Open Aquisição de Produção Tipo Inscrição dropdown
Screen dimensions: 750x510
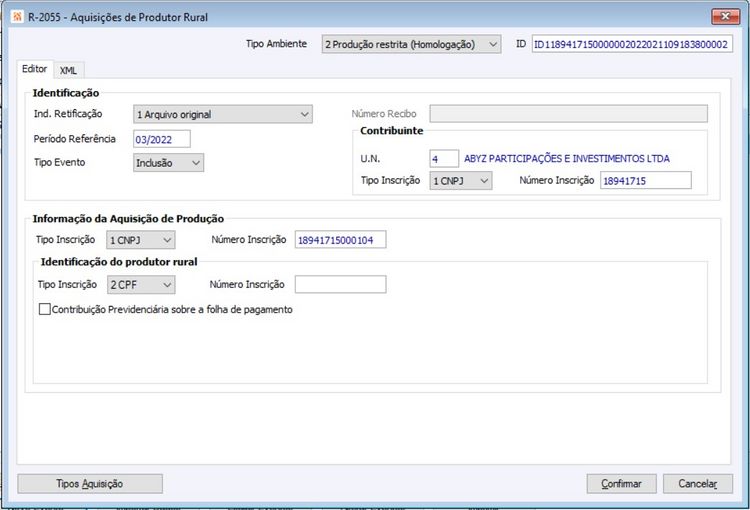coord(141,240)
